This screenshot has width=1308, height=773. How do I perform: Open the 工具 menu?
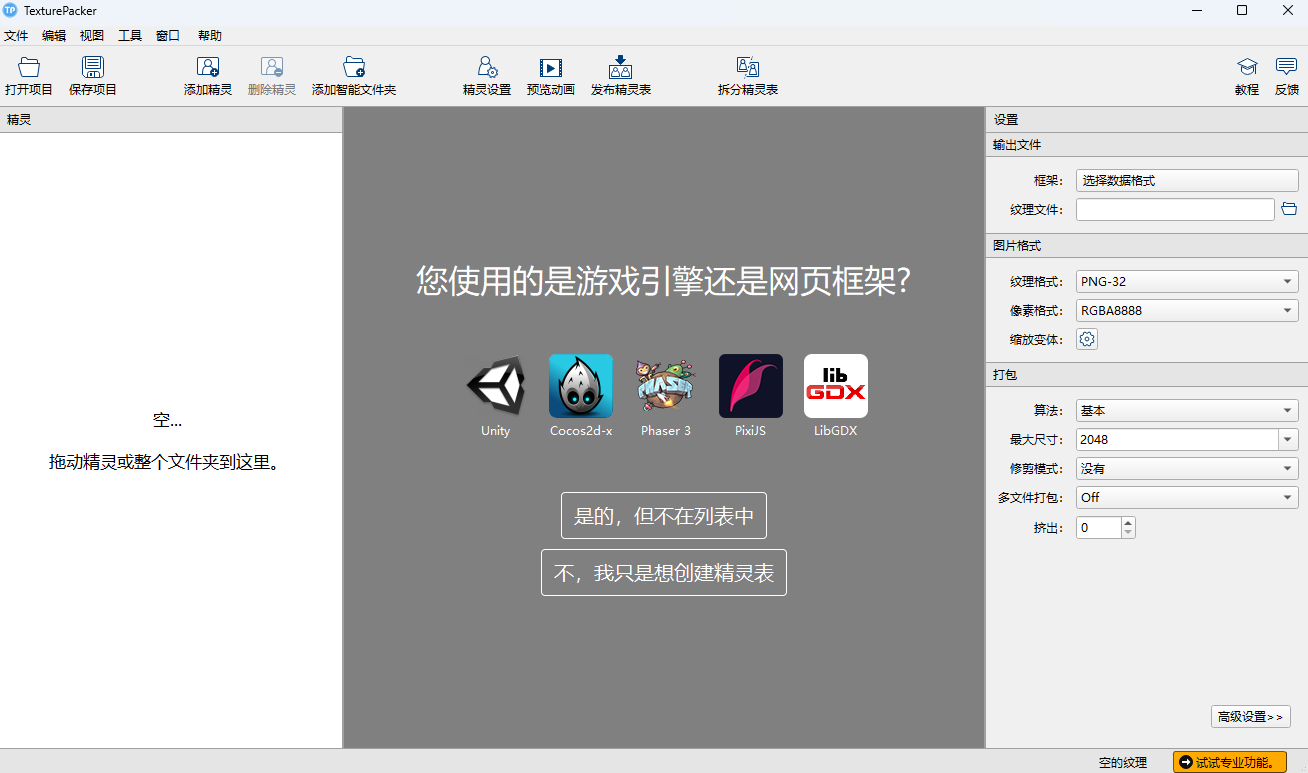[129, 35]
